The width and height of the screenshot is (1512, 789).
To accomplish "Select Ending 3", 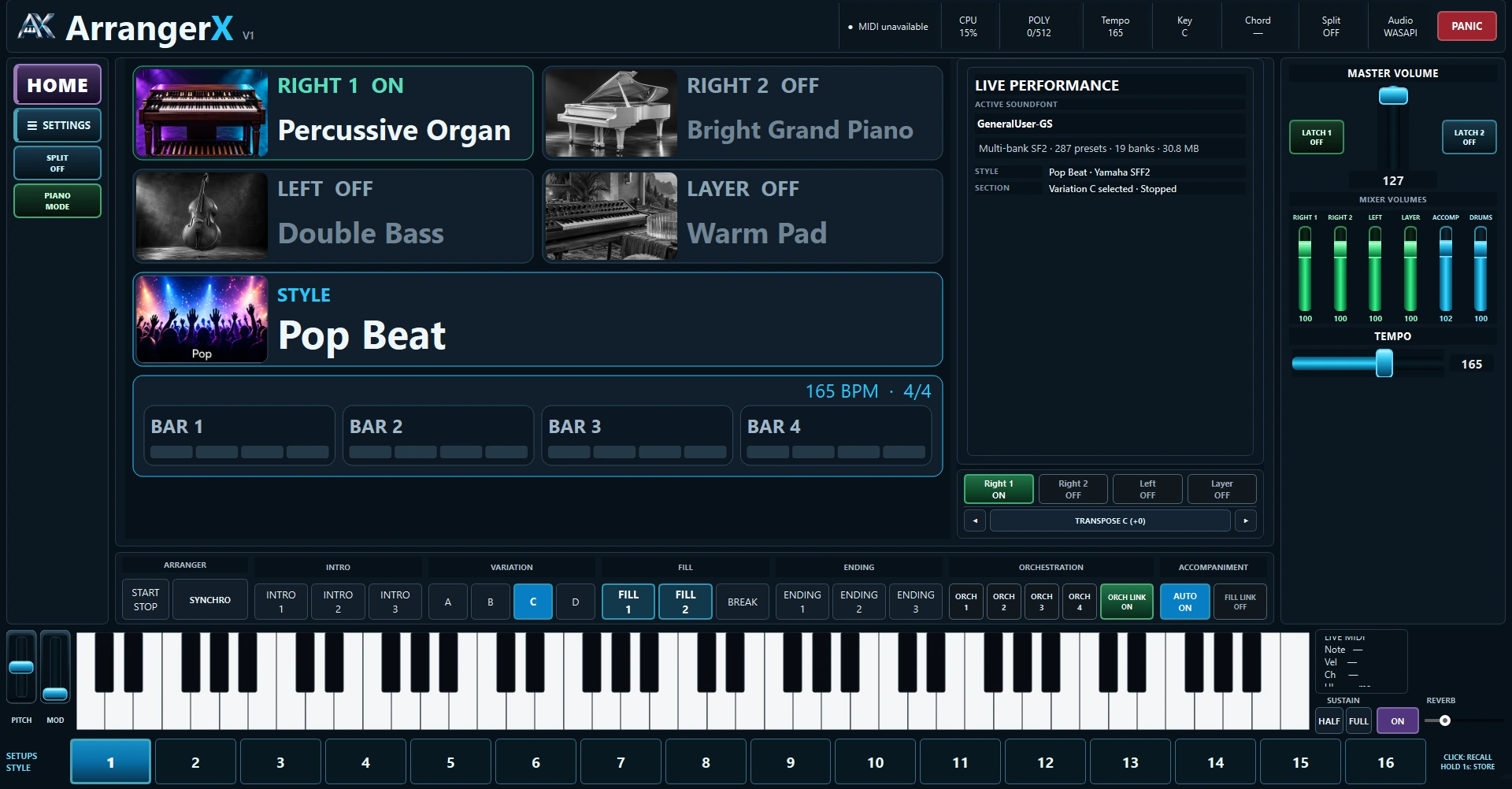I will point(916,602).
